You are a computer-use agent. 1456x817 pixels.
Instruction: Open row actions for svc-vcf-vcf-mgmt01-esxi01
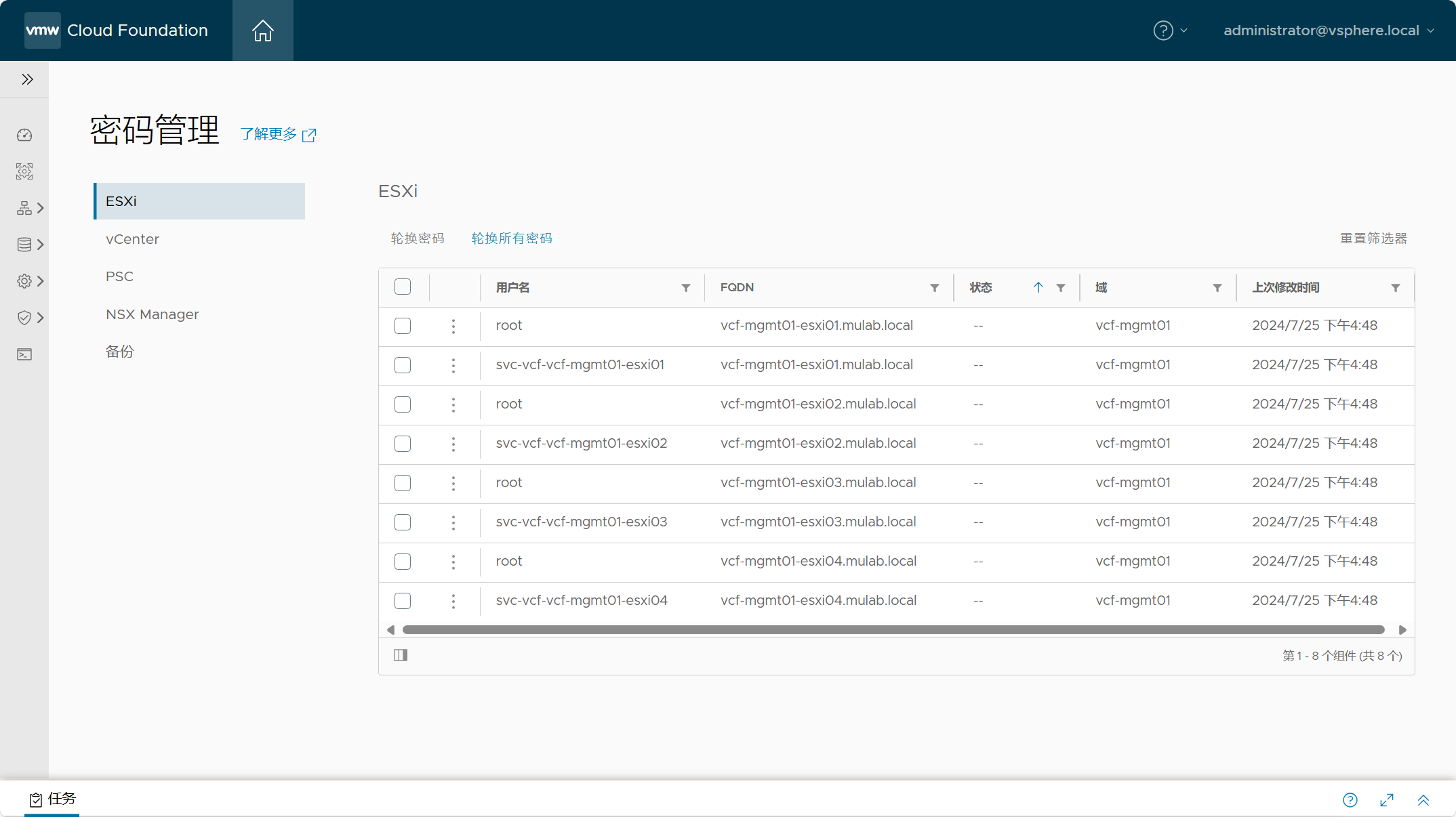[x=453, y=365]
